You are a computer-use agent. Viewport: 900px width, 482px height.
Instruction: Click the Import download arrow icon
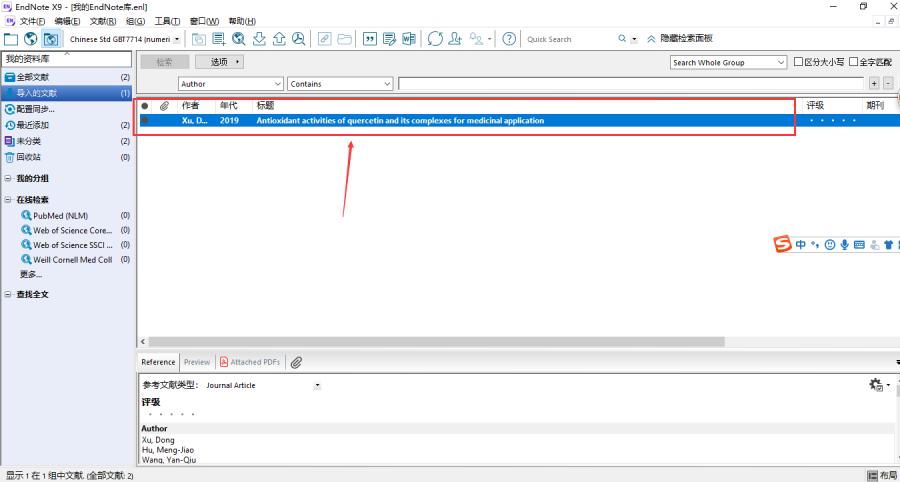coord(259,39)
